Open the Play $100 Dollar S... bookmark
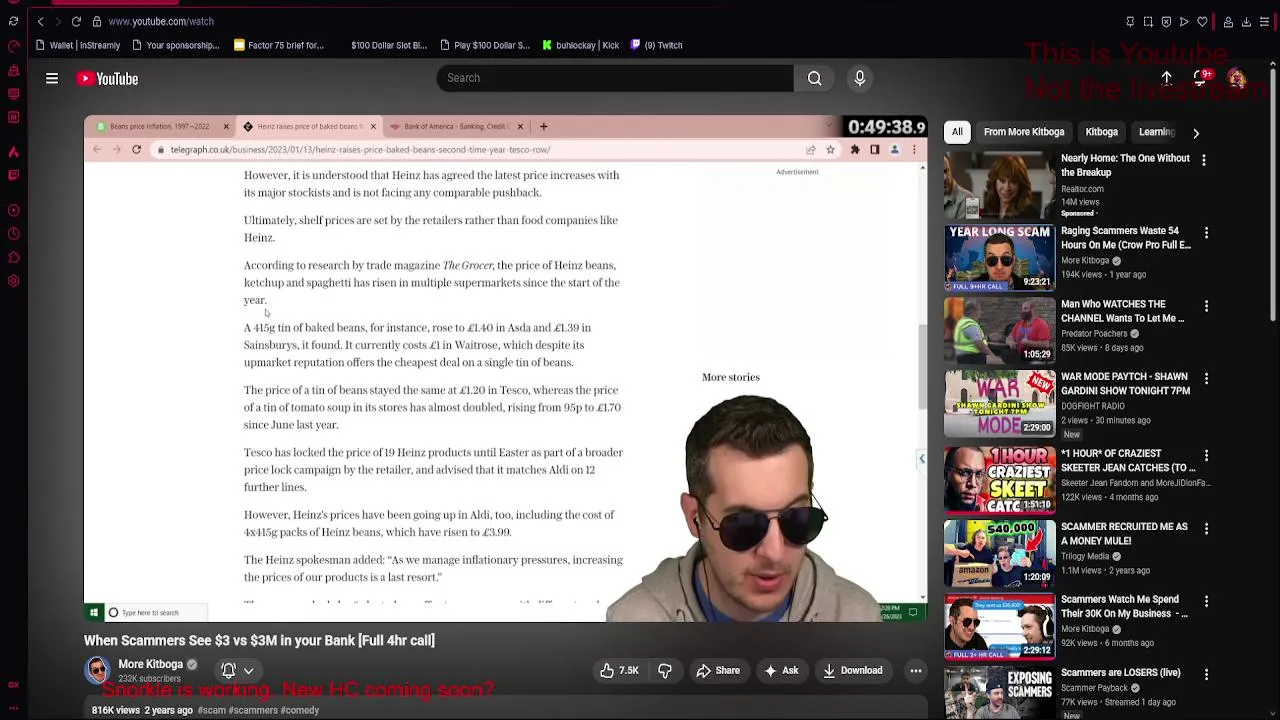The image size is (1280, 720). pos(484,45)
